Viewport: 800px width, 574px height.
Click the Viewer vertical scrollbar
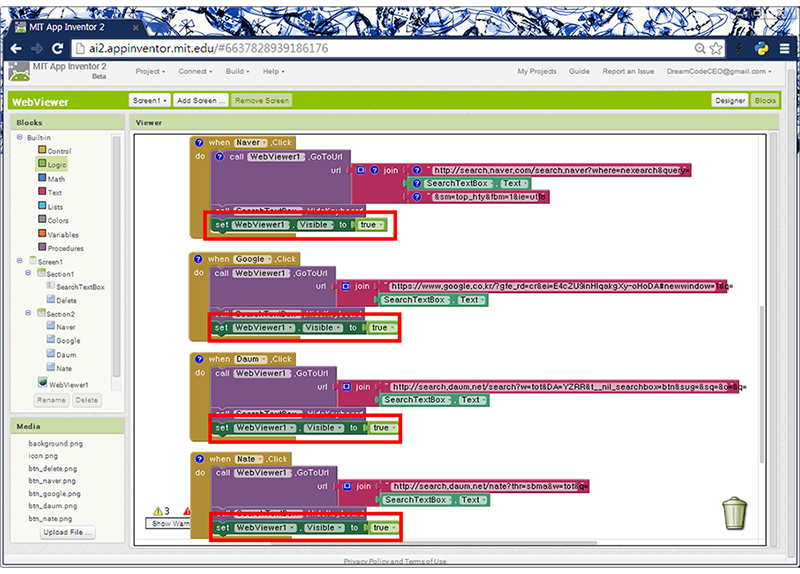(x=762, y=384)
